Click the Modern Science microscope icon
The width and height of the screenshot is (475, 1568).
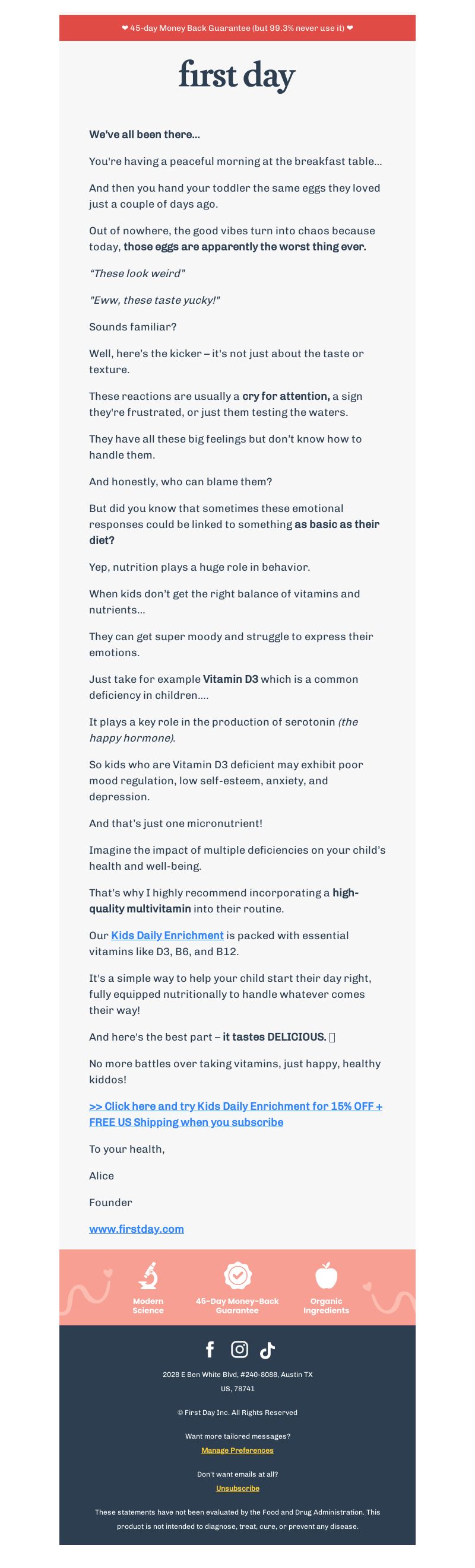coord(148,1275)
